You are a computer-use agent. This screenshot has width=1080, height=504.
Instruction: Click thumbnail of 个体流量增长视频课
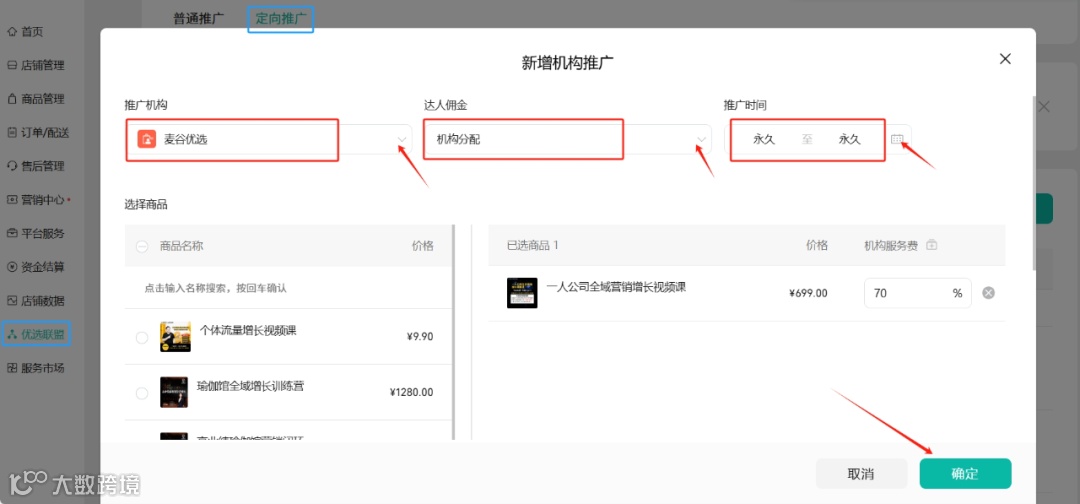coord(176,337)
